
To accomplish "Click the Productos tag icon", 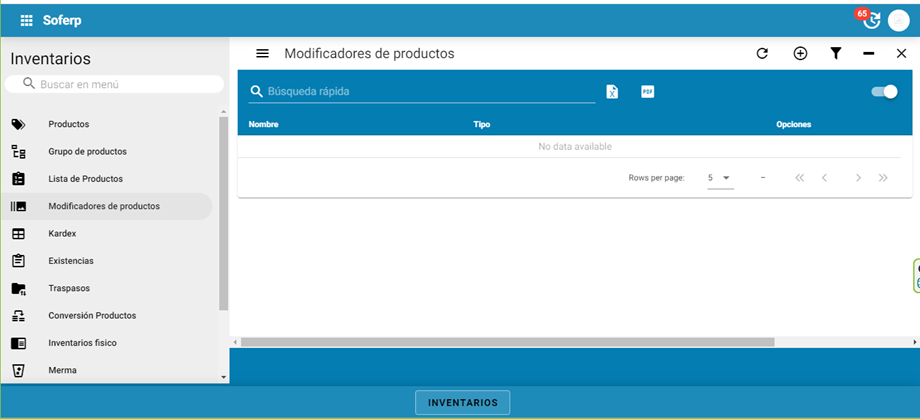I will pos(18,124).
